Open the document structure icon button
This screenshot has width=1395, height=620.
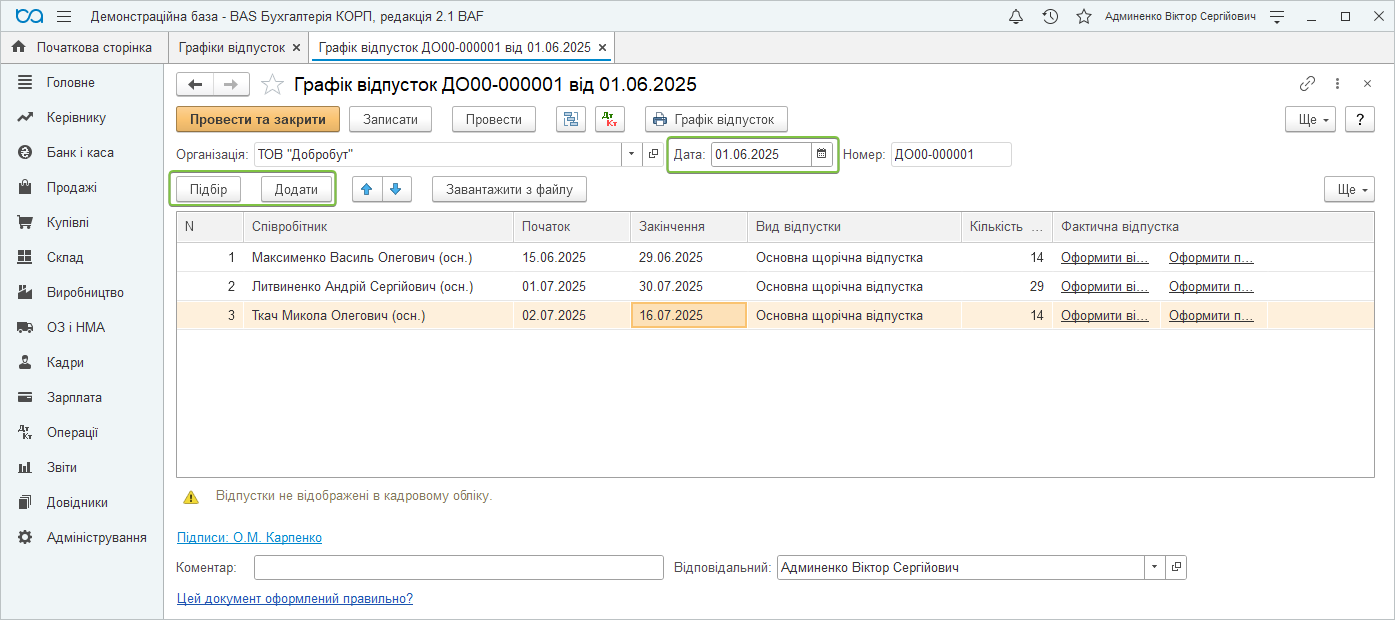[571, 119]
